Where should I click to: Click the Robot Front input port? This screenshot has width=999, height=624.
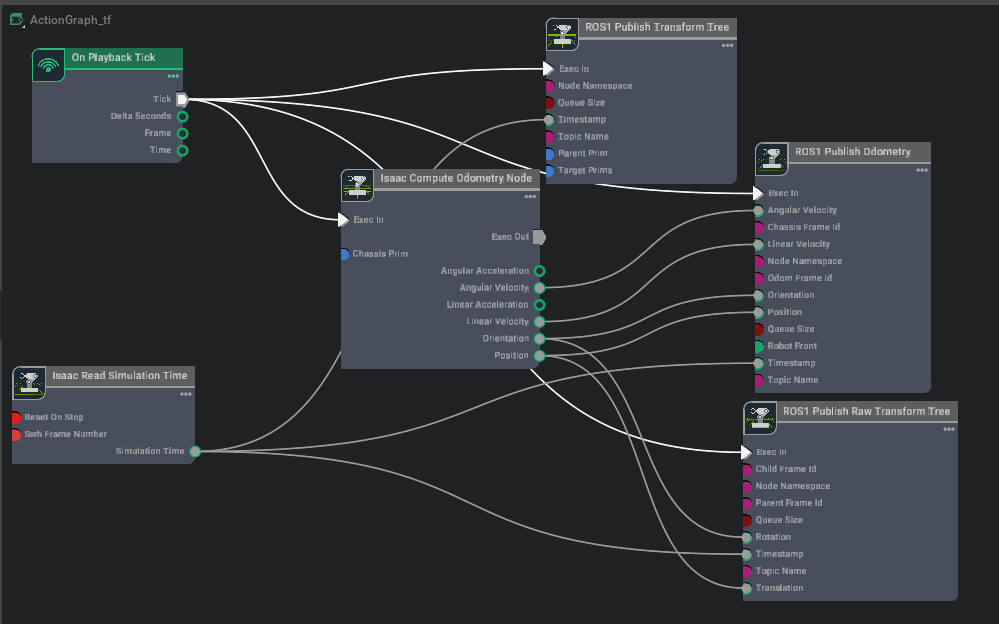pyautogui.click(x=759, y=346)
